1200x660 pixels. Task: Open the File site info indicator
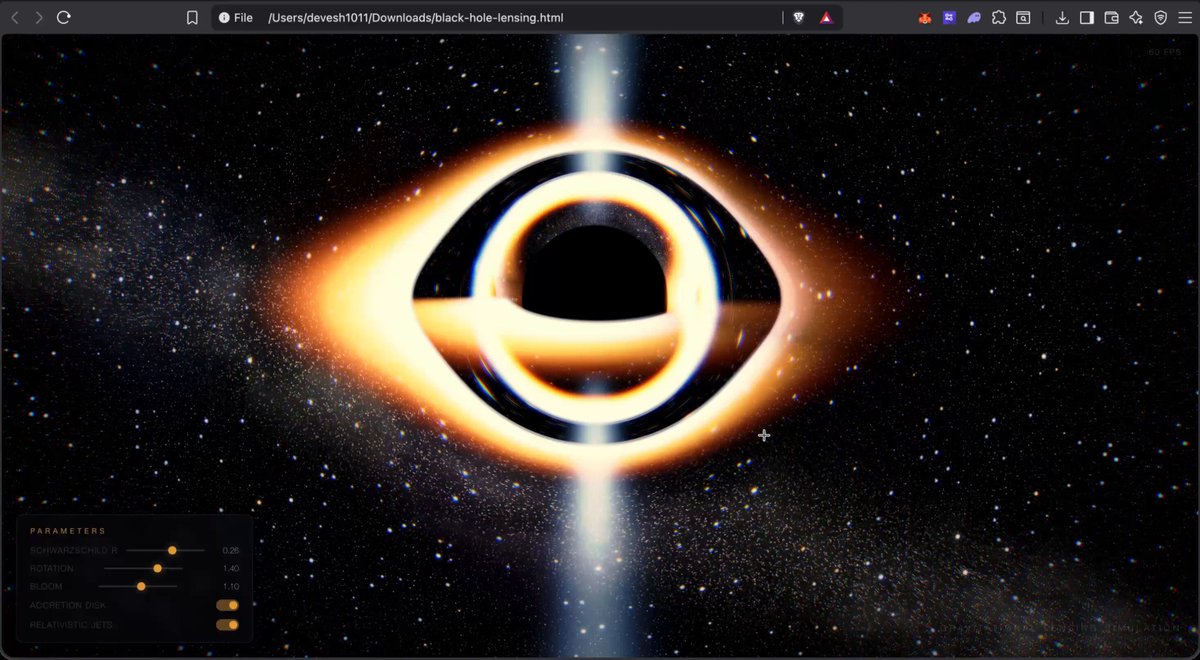coord(235,17)
